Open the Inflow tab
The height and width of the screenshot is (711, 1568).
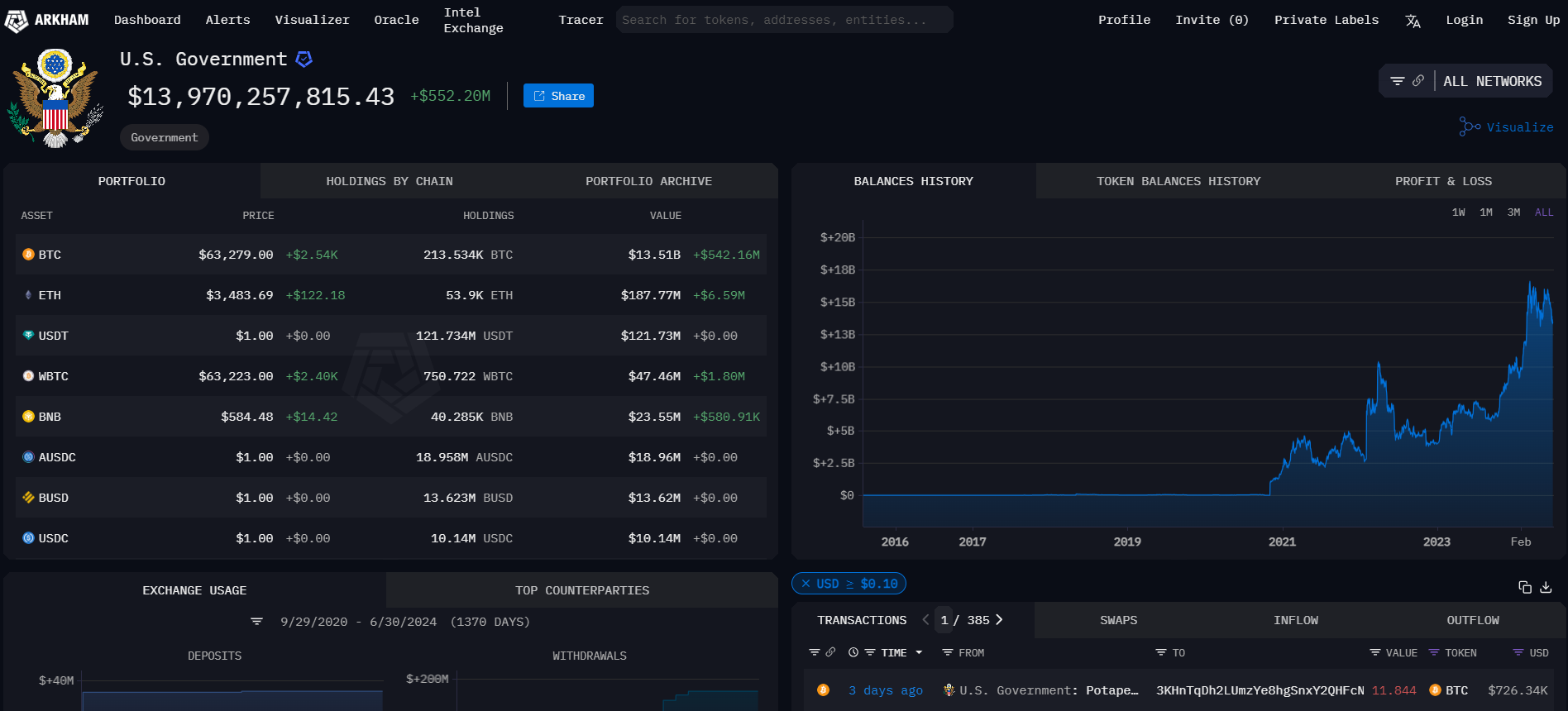point(1296,620)
